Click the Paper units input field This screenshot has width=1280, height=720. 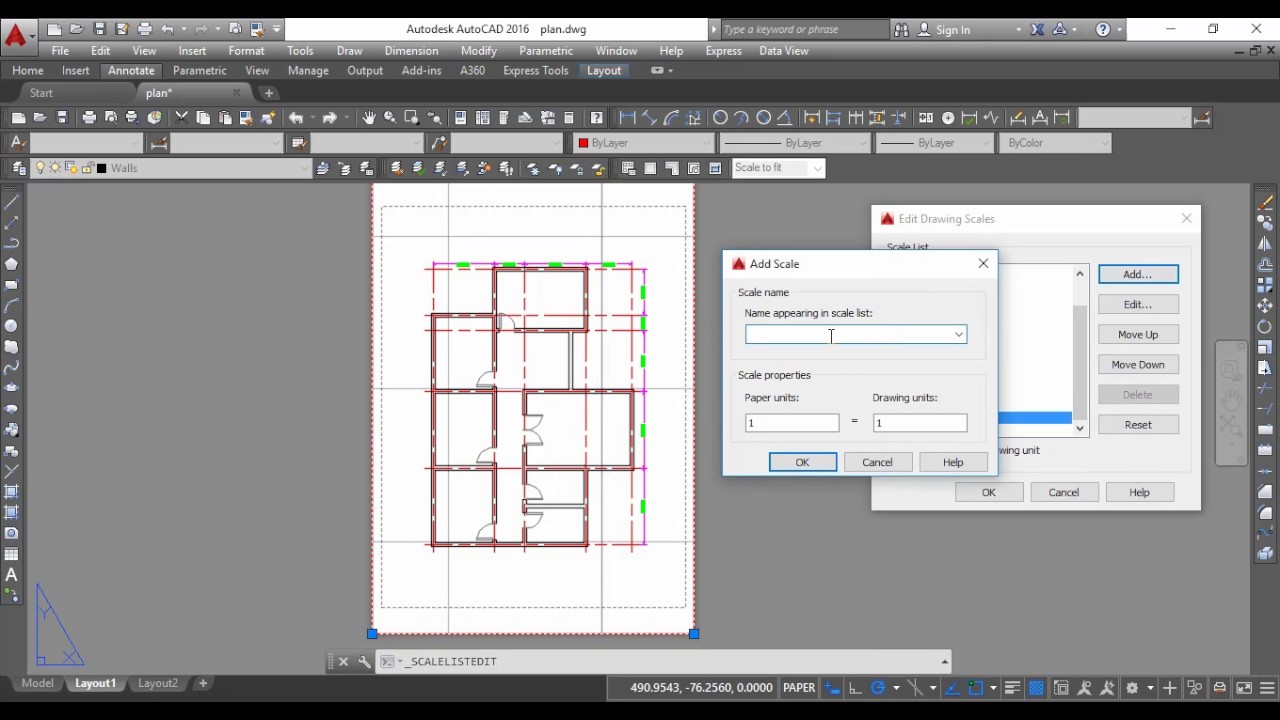tap(792, 423)
